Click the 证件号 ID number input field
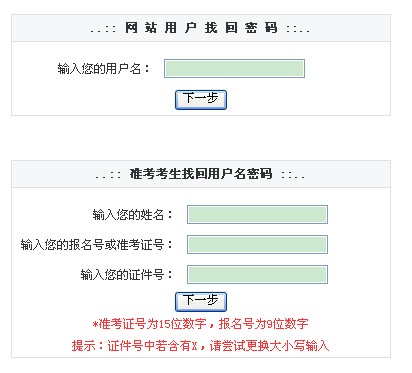The width and height of the screenshot is (412, 373). [257, 274]
